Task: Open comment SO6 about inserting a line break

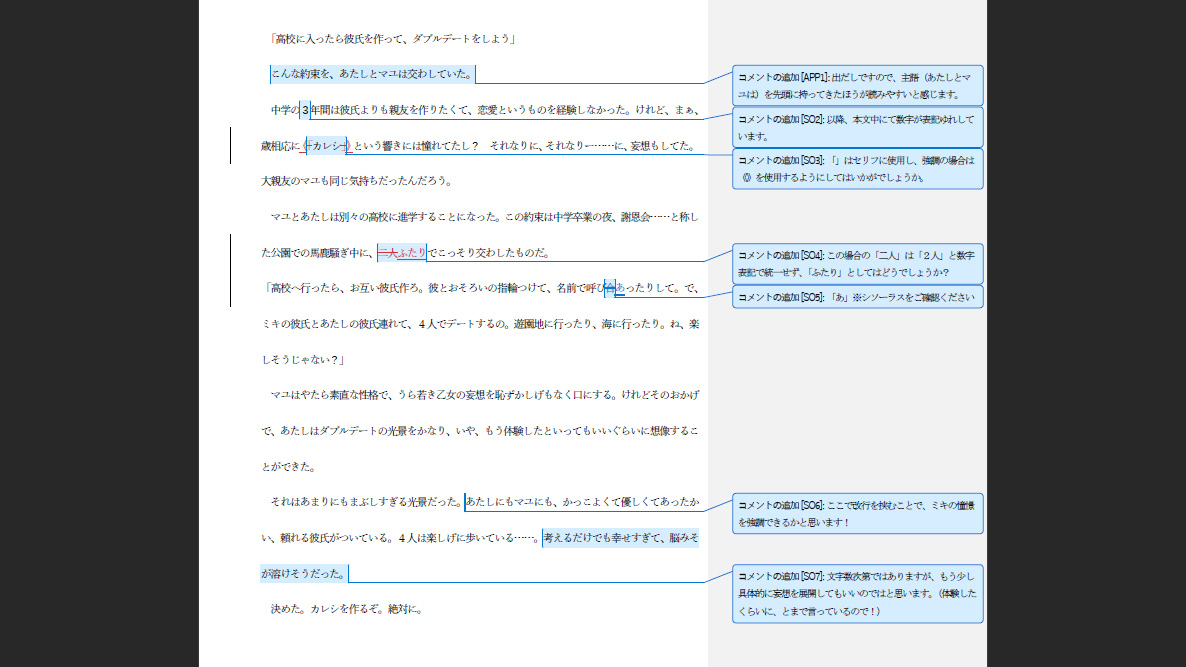Action: (x=857, y=513)
